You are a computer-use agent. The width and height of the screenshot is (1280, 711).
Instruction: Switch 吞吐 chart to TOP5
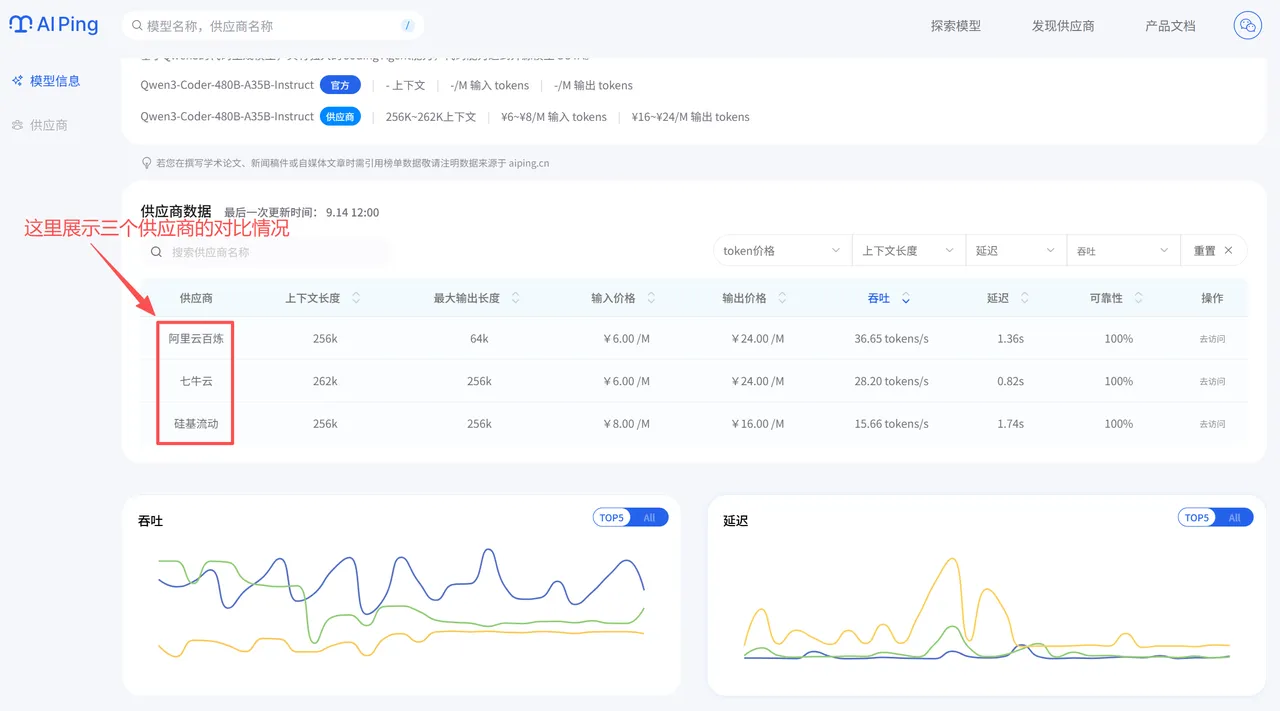coord(612,518)
